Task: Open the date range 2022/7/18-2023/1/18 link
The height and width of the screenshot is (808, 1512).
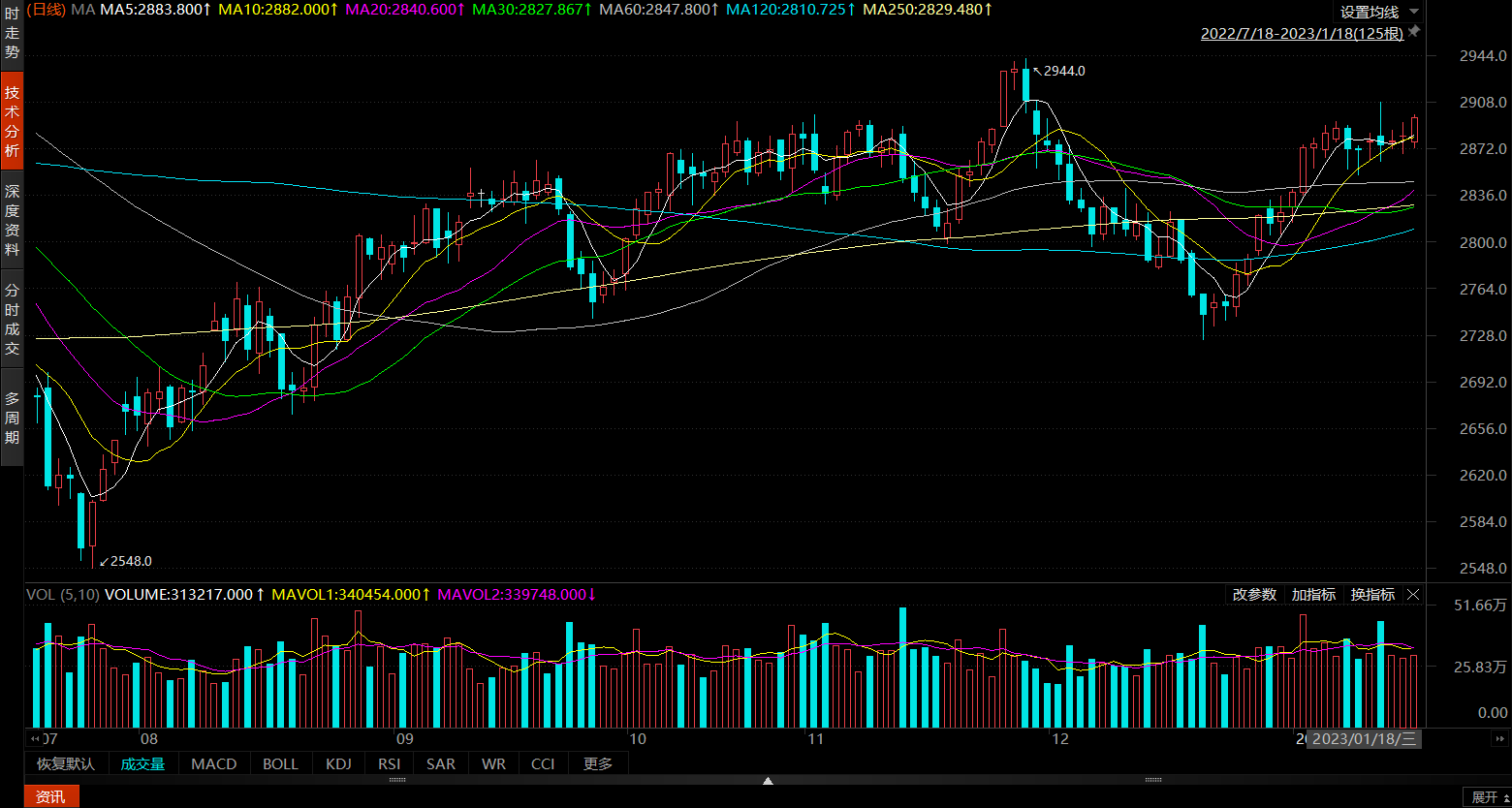Action: [1302, 33]
